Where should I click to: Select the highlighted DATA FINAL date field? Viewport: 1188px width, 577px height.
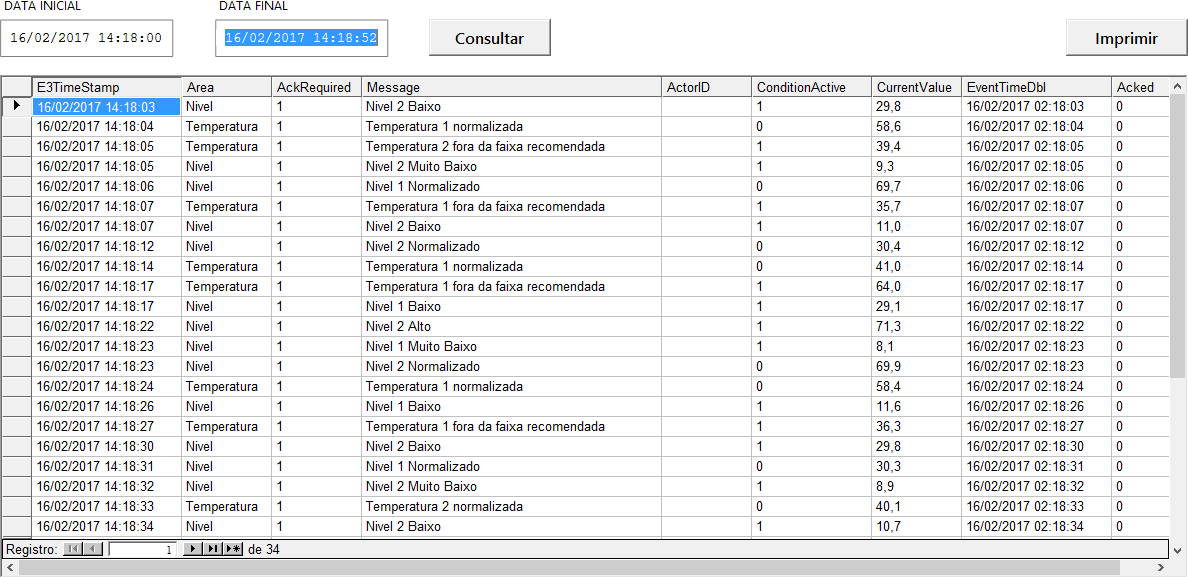[301, 38]
